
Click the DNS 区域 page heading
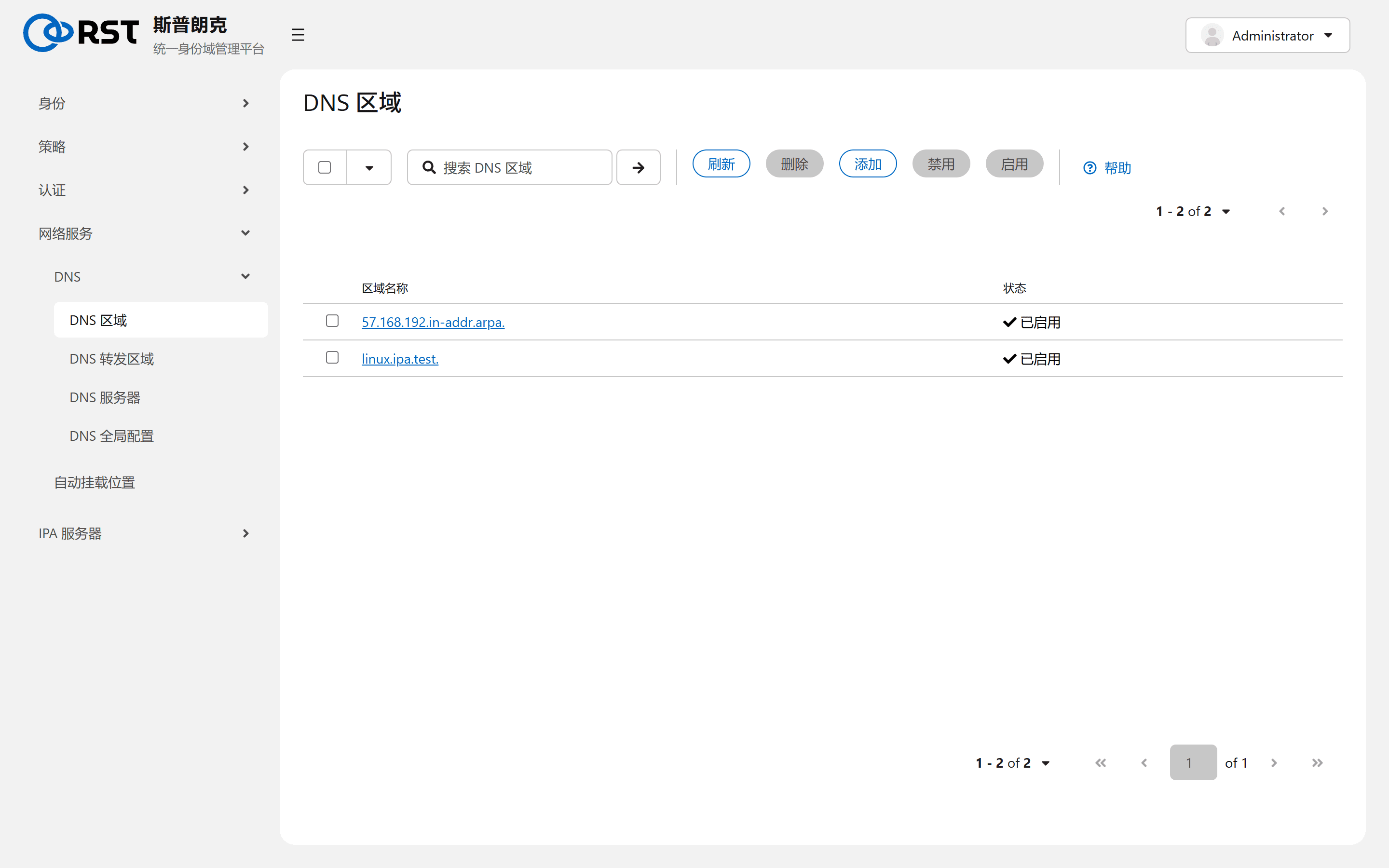coord(353,103)
